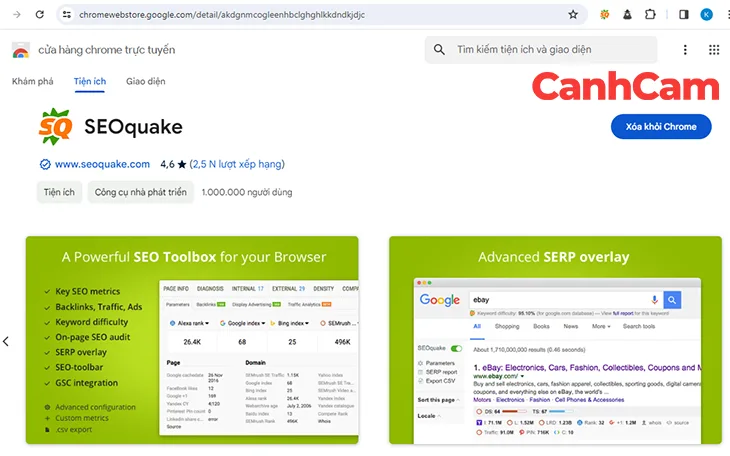Click 'Key SEO metrics' feature text
730x456 pixels.
click(x=88, y=292)
